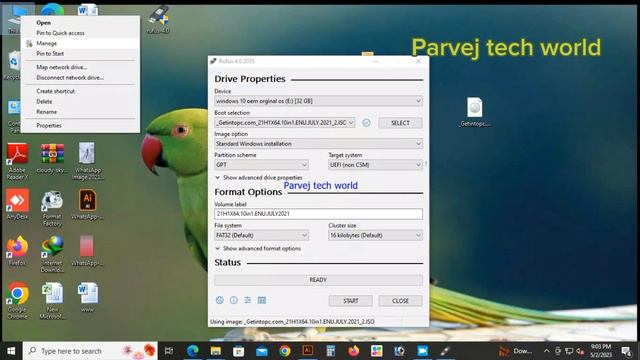Switch to Rufus taskbar icon
This screenshot has height=360, width=640.
click(445, 351)
